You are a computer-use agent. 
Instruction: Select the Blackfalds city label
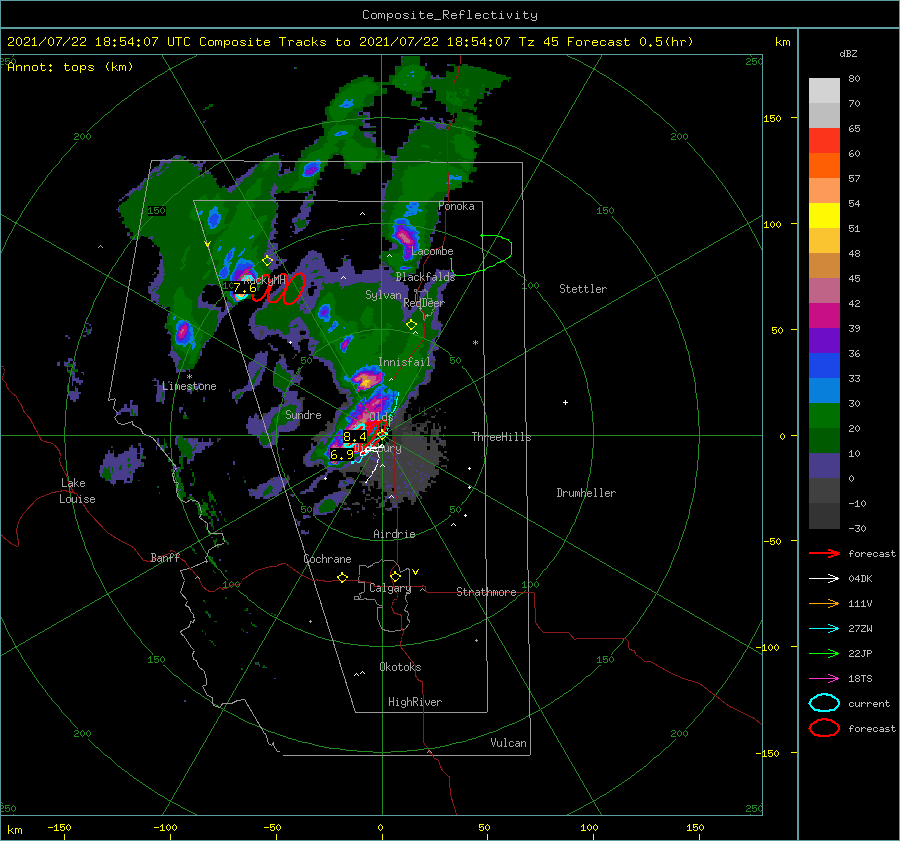tap(425, 277)
